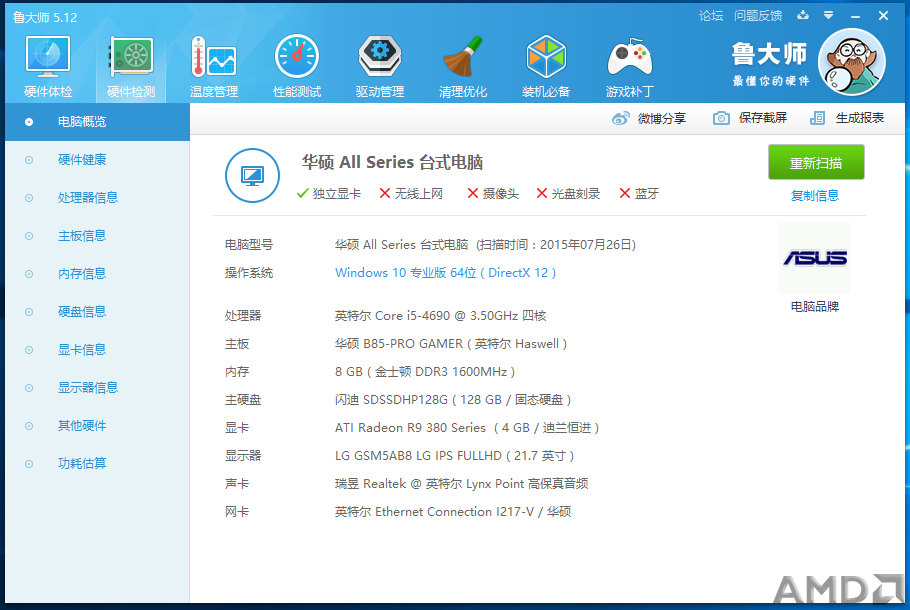Click the 鲁大师 mascot avatar
Image resolution: width=910 pixels, height=610 pixels.
point(851,62)
